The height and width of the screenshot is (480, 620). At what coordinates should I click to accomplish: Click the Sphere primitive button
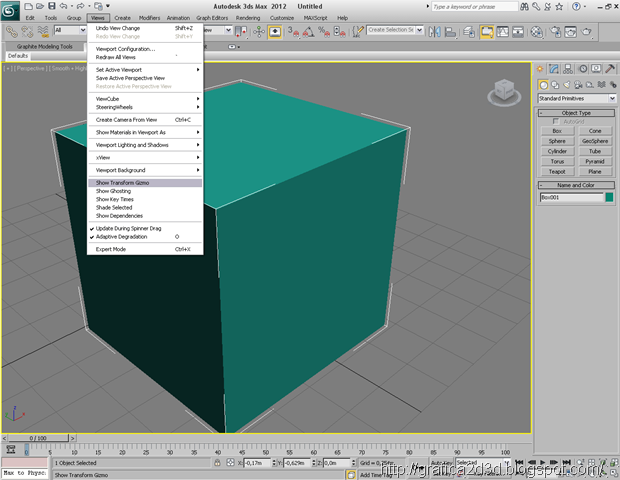coord(557,141)
